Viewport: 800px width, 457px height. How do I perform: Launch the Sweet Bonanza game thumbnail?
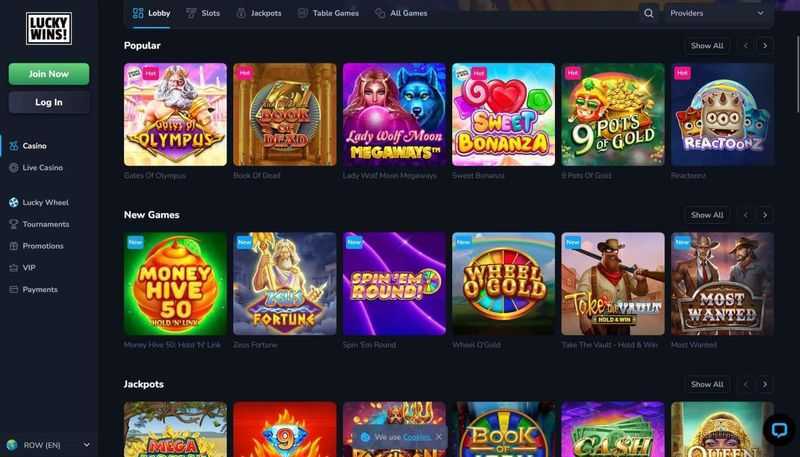coord(504,115)
